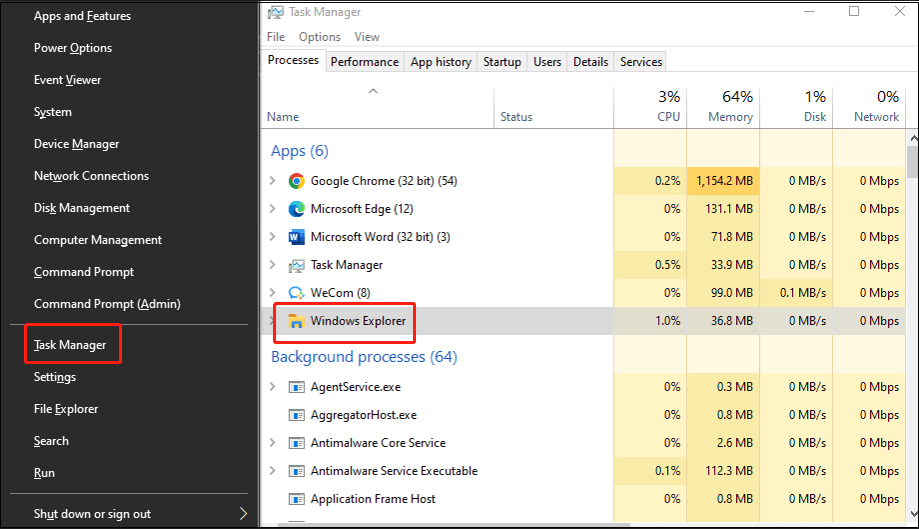The height and width of the screenshot is (529, 919).
Task: Click the Microsoft Edge process icon
Action: [x=297, y=209]
